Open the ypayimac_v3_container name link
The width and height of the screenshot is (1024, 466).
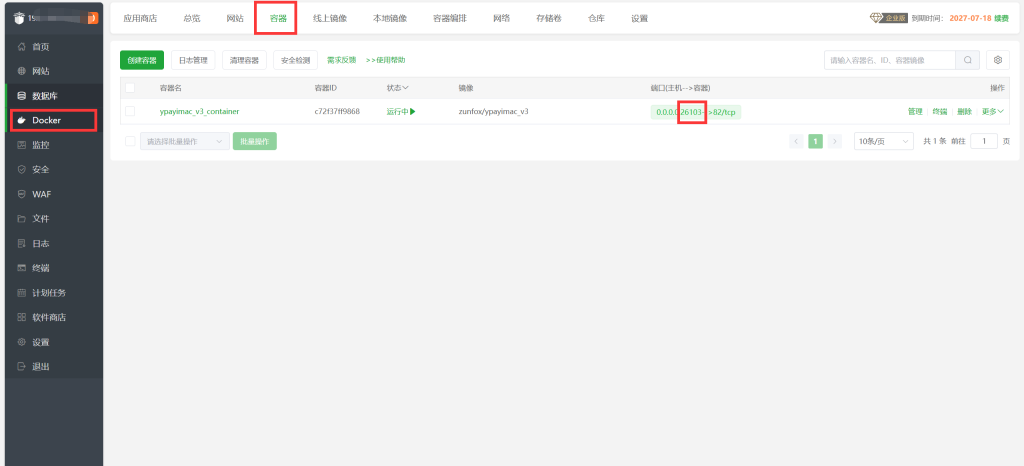tap(199, 112)
